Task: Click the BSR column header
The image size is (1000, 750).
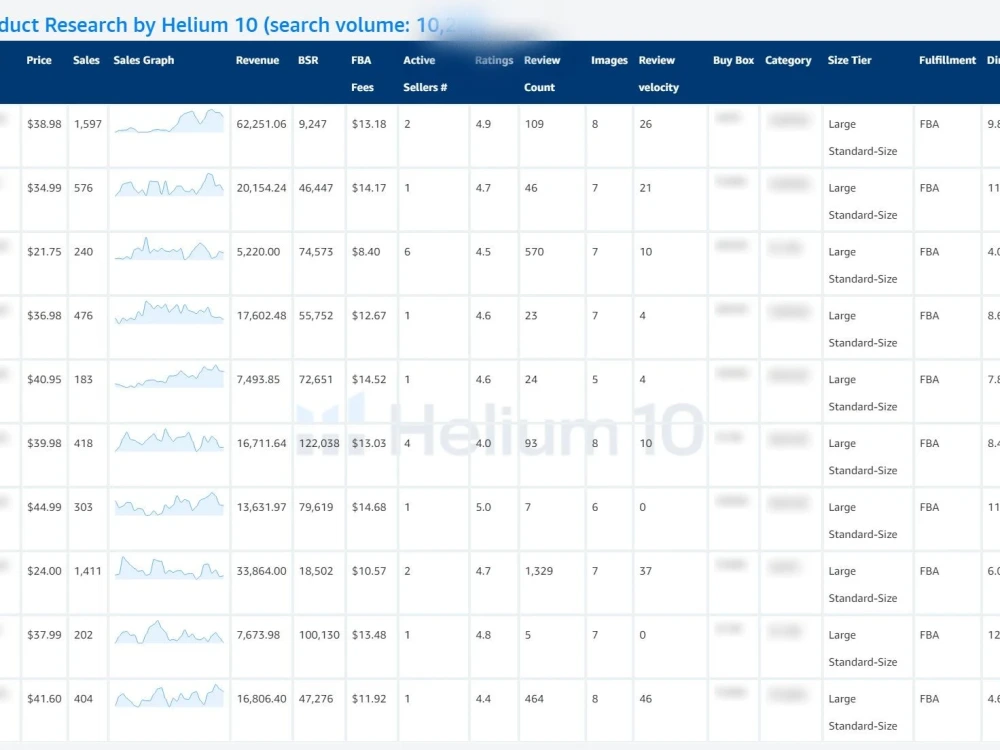Action: click(308, 60)
